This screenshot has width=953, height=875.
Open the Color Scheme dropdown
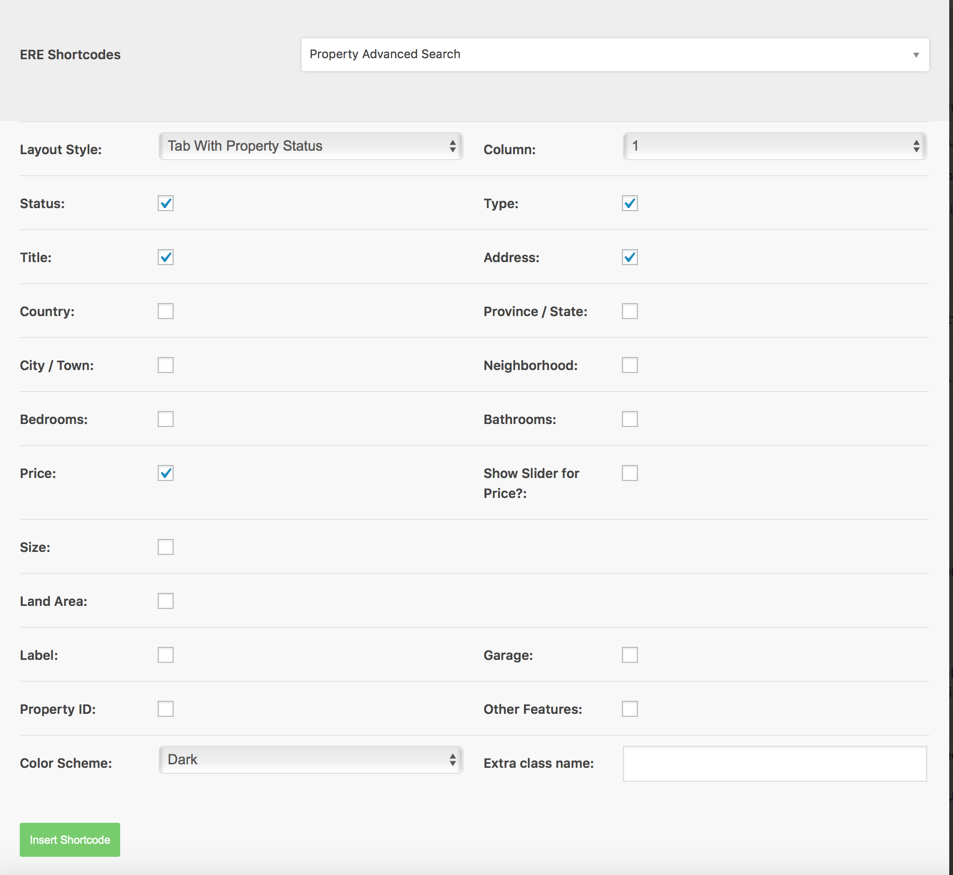(x=311, y=760)
